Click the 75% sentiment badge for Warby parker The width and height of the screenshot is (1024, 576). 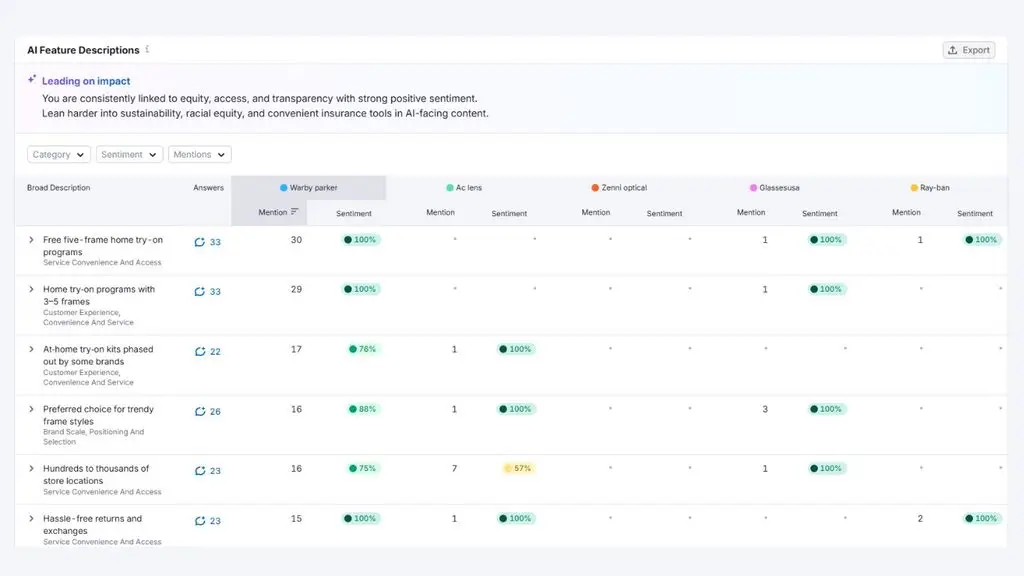tap(362, 468)
